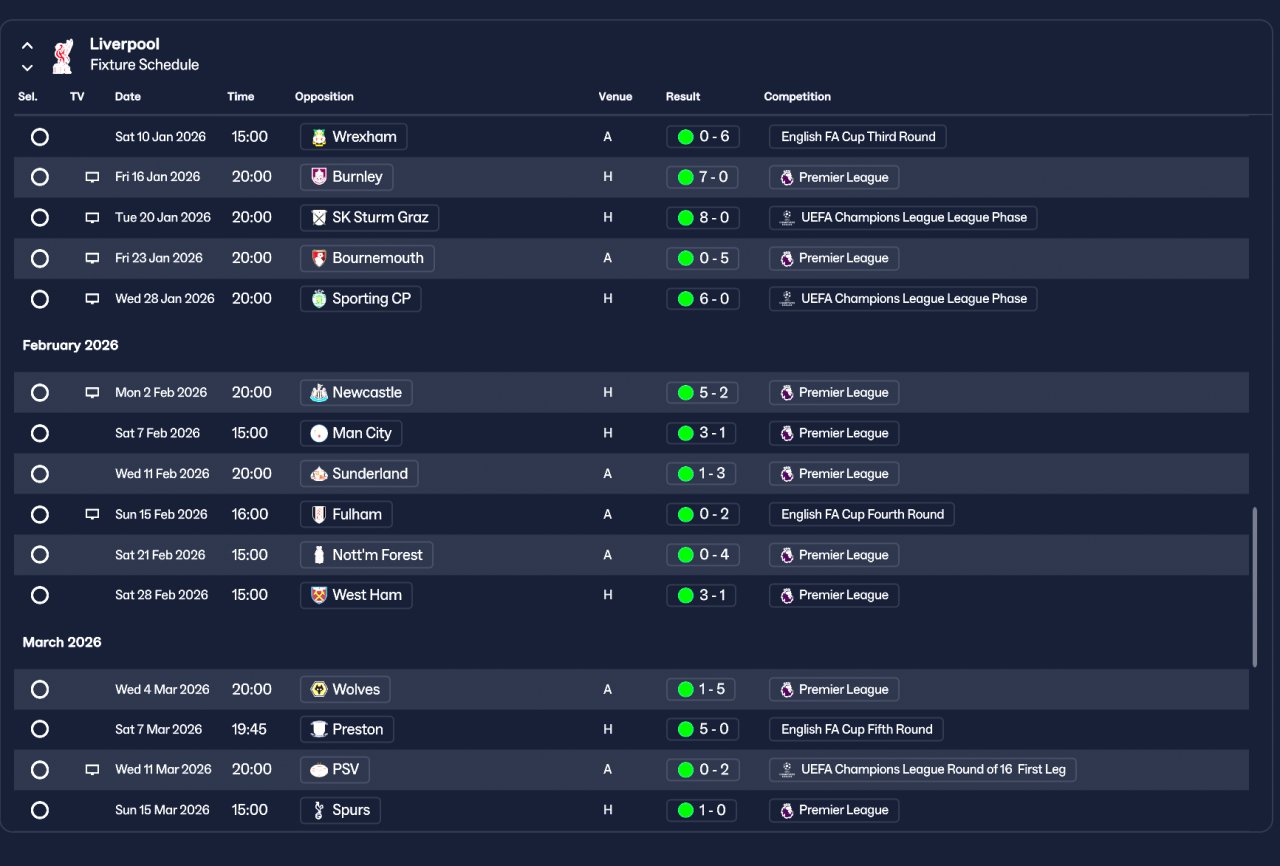The image size is (1280, 866).
Task: Click the SK Sturm Graz club badge
Action: click(x=319, y=218)
